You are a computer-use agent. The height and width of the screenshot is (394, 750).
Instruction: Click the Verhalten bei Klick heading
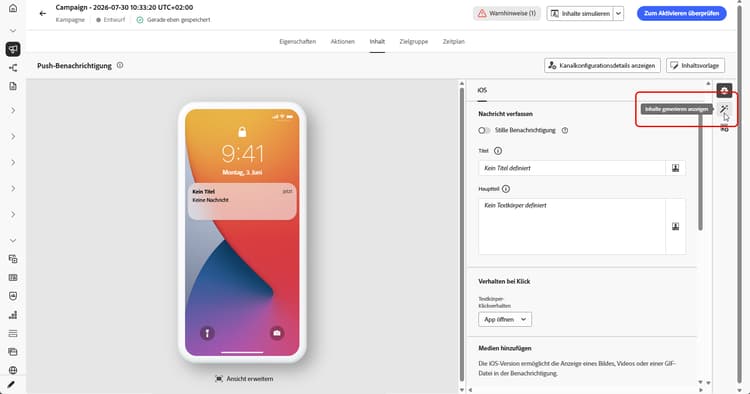[504, 282]
